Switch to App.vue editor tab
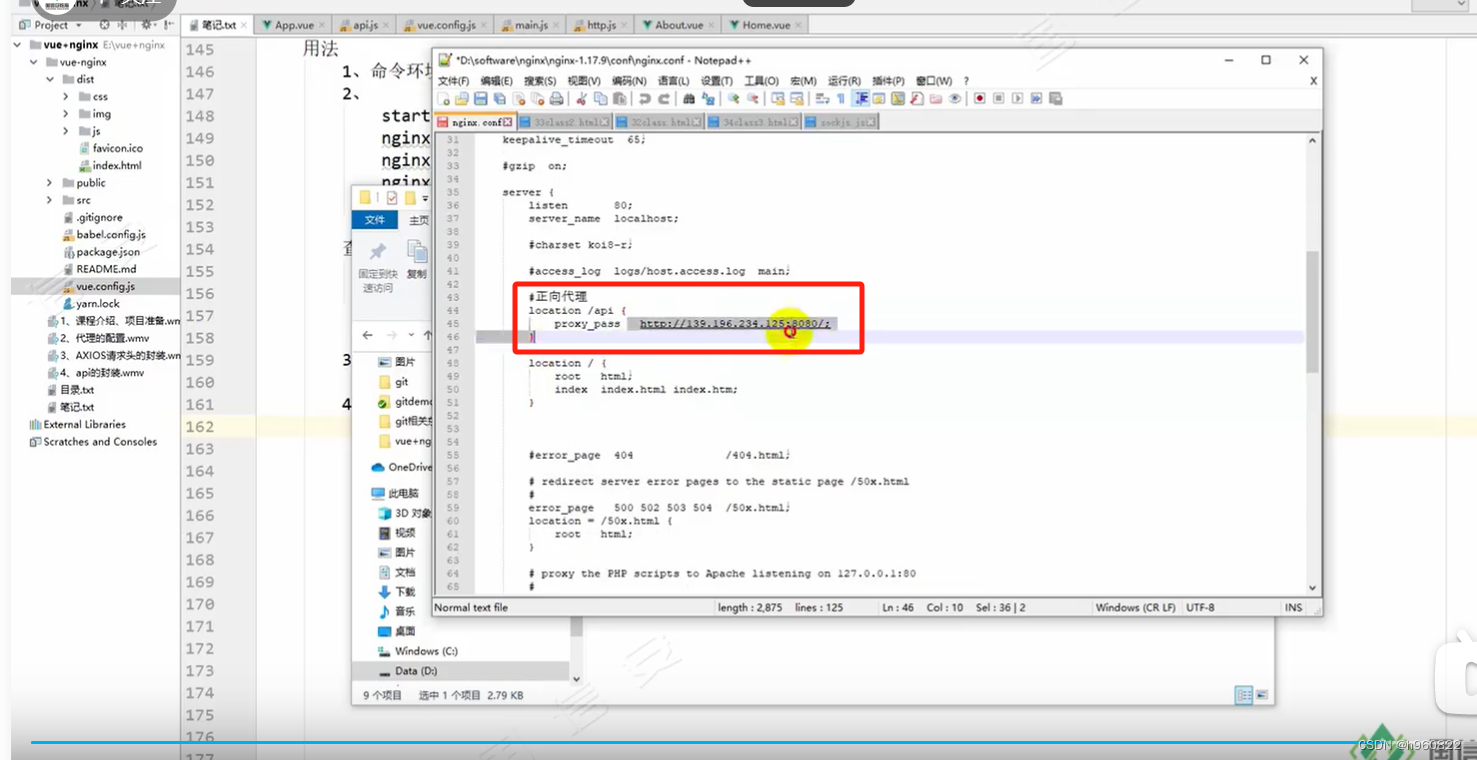 [289, 25]
